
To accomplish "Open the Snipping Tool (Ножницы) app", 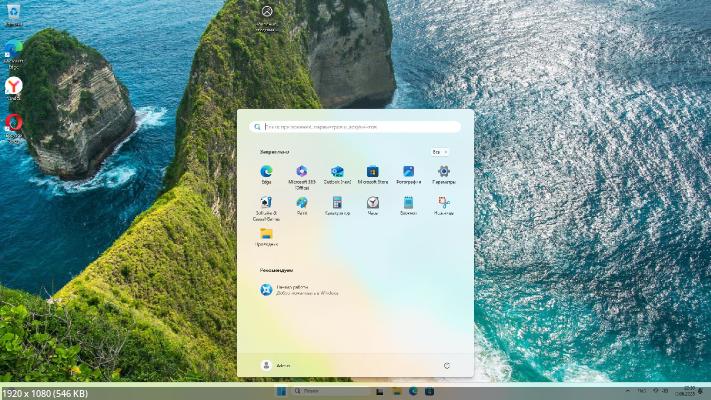I will 443,205.
